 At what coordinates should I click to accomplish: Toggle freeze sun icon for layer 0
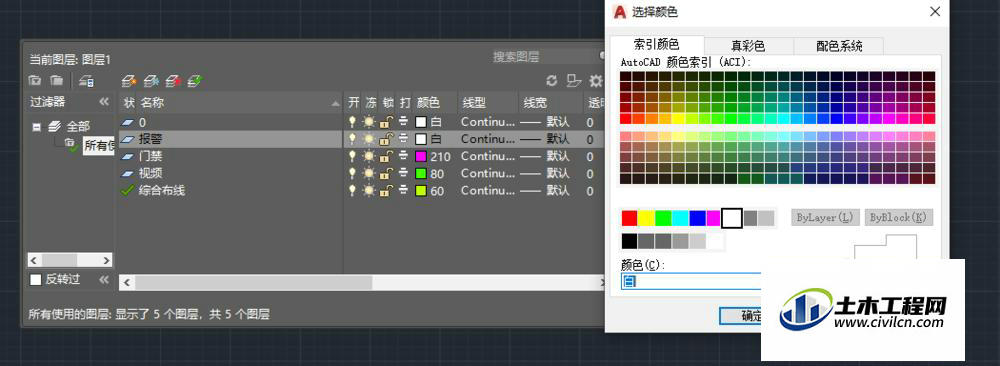click(369, 122)
